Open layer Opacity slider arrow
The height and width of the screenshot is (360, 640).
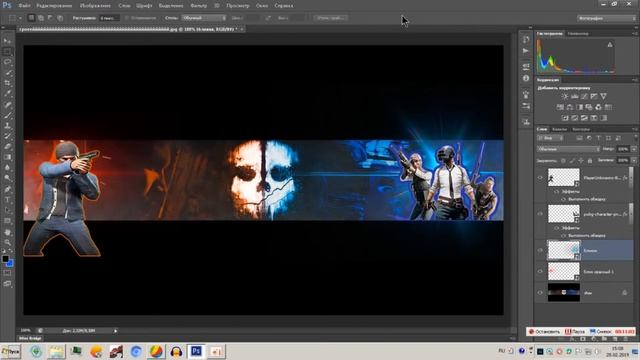634,149
